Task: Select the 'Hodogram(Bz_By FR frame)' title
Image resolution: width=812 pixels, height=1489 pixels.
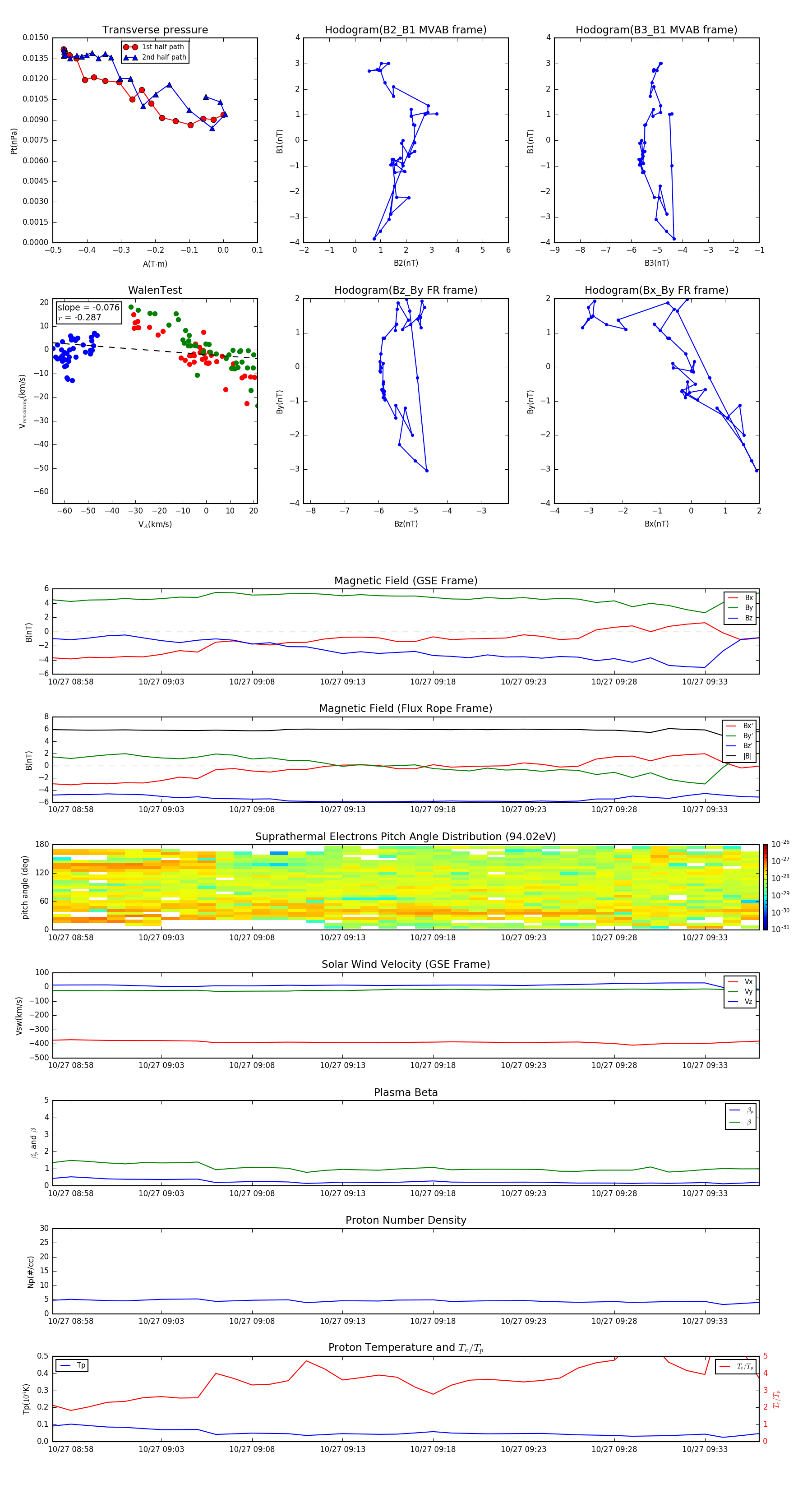Action: tap(406, 290)
